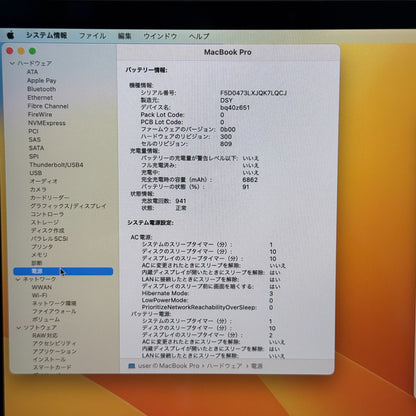Select パラレルSCSI in the sidebar
The height and width of the screenshot is (416, 416).
(49, 239)
